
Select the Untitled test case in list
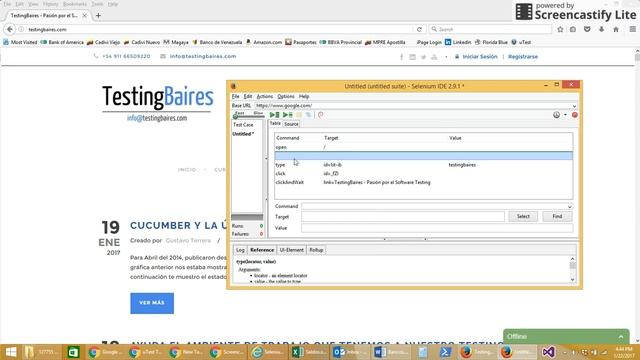243,134
